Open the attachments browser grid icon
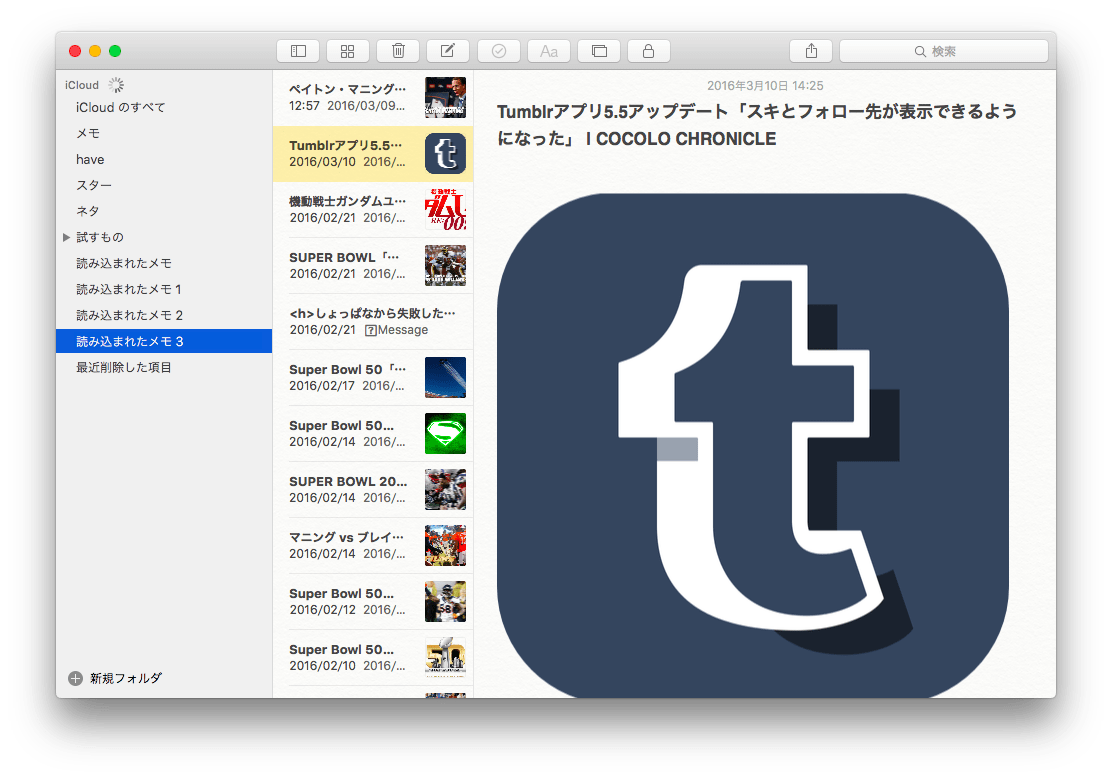Viewport: 1112px width, 778px height. point(348,51)
